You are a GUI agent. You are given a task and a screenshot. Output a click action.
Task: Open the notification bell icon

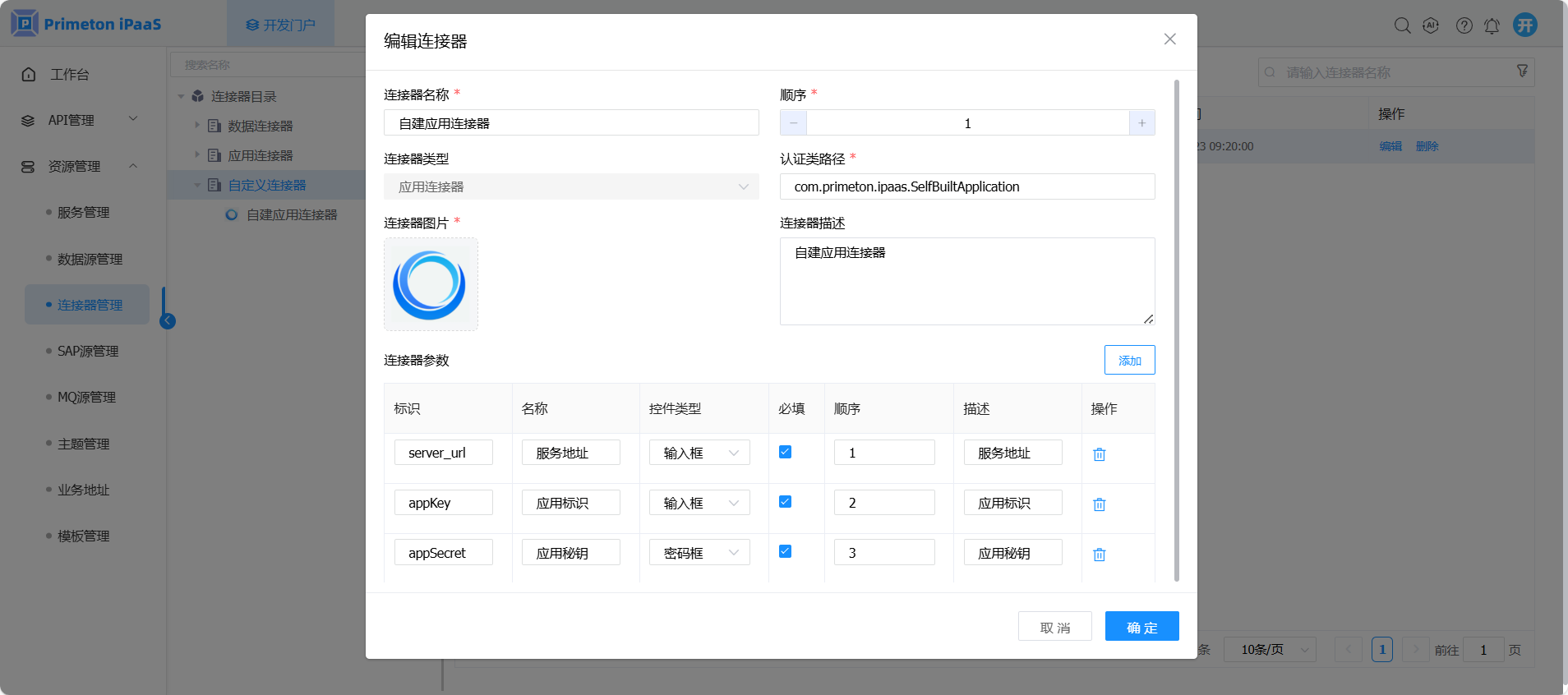coord(1492,25)
